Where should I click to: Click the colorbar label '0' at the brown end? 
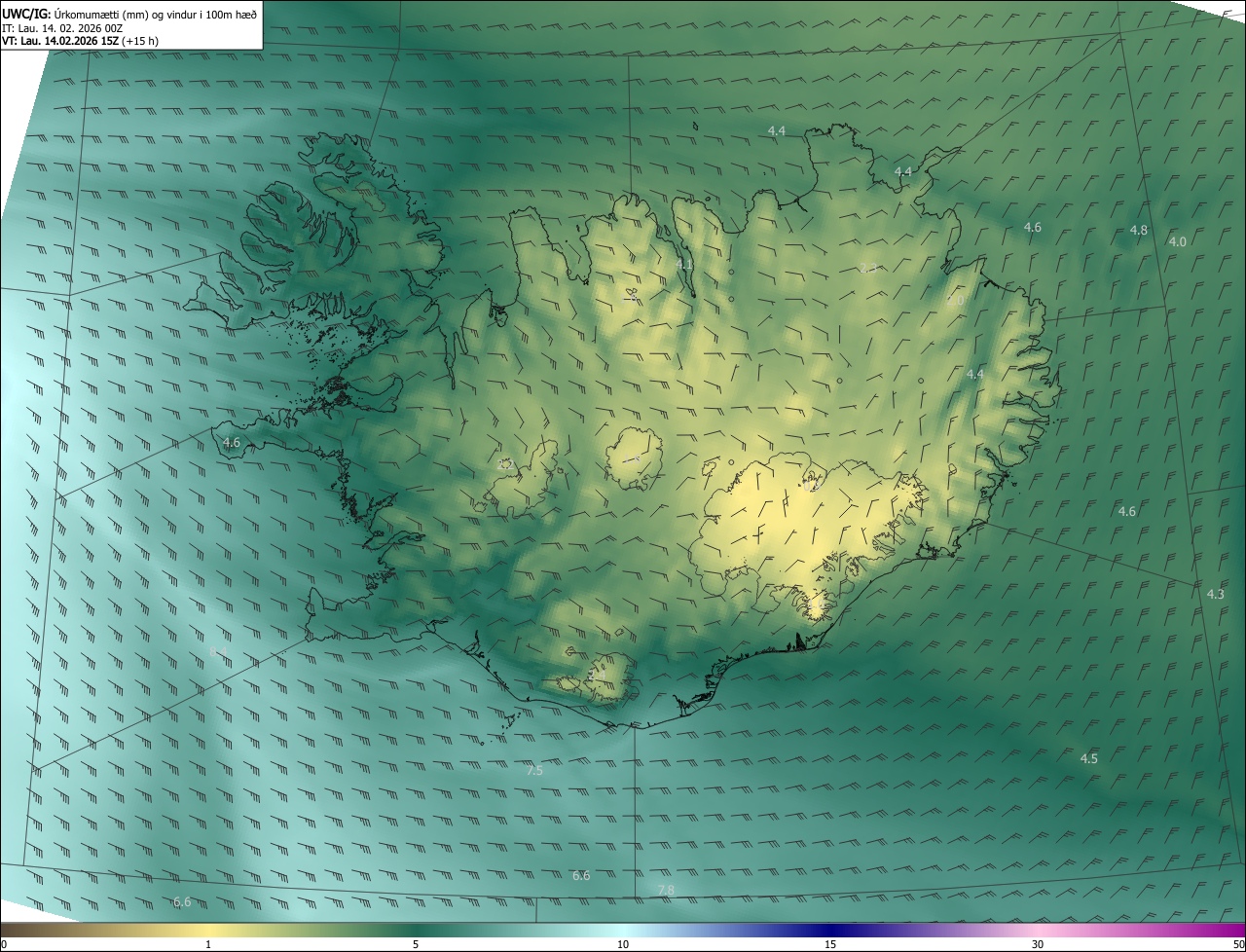point(4,945)
